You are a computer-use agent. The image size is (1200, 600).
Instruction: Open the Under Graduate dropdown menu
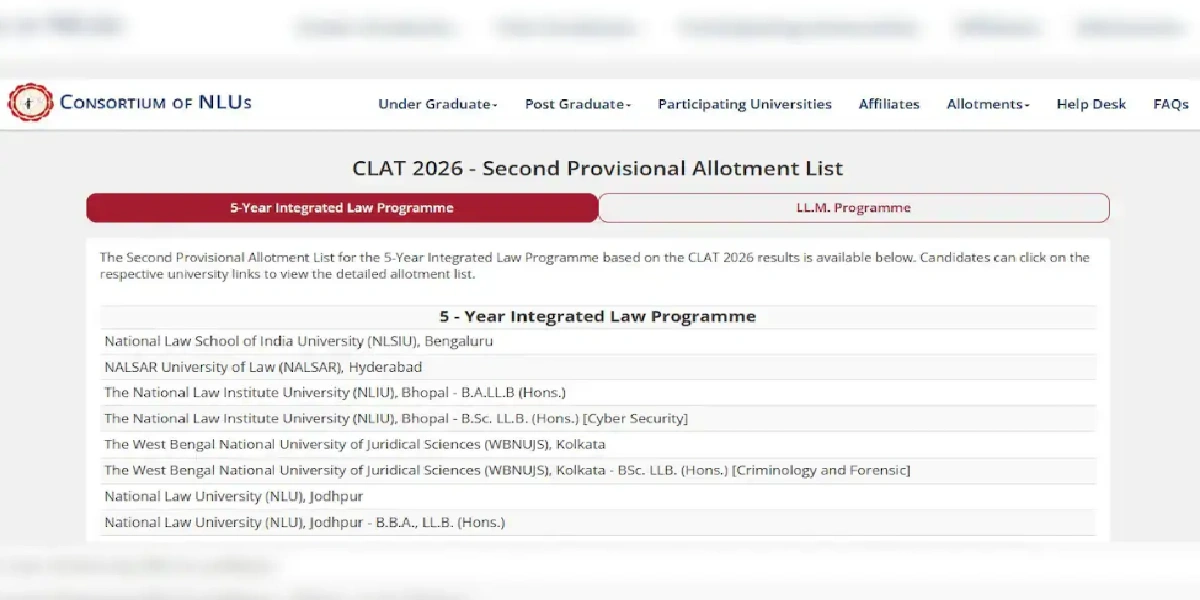tap(437, 104)
